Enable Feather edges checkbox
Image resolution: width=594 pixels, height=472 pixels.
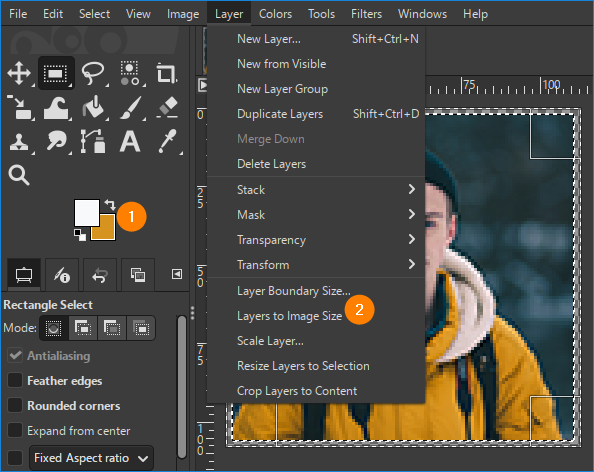tap(15, 381)
